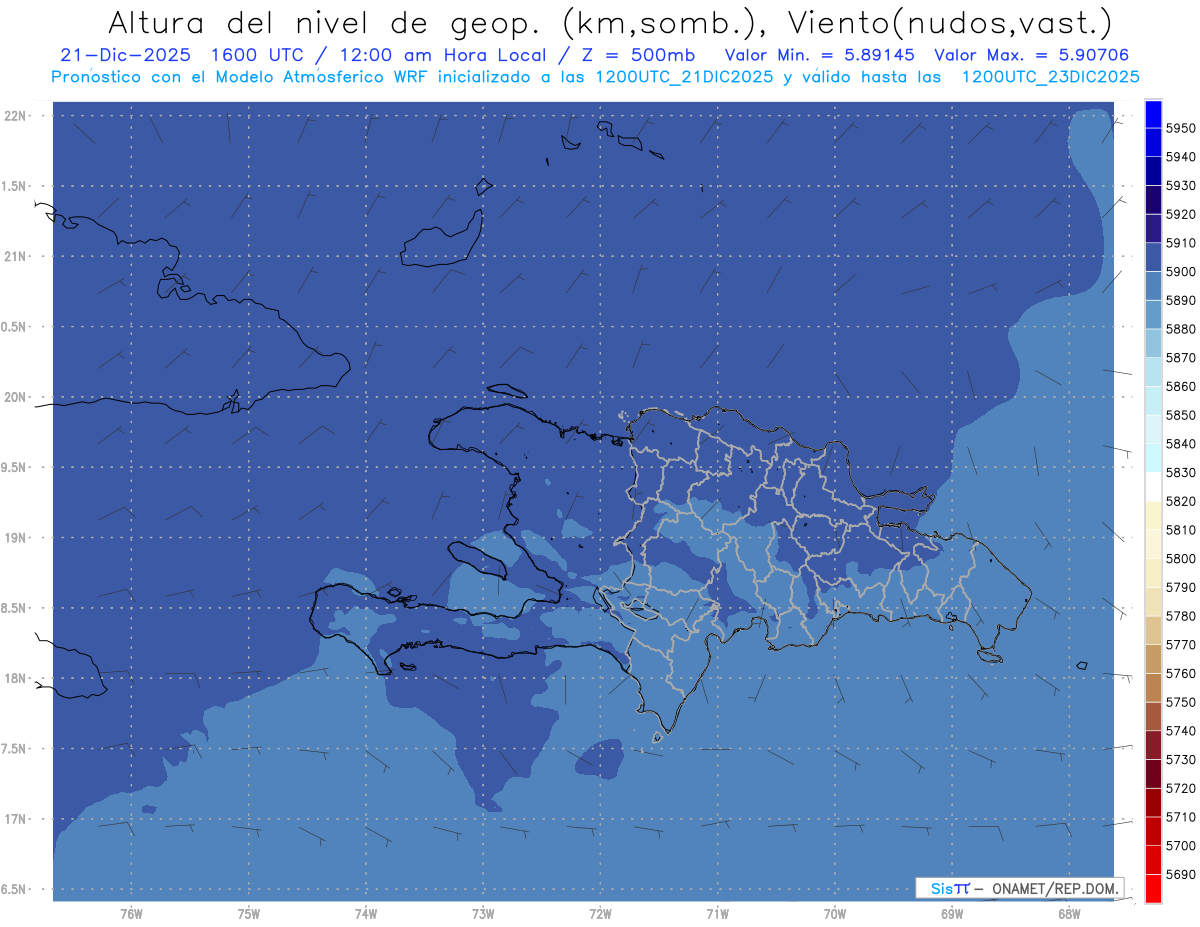
Task: Click the '73W' longitude label
Action: coord(483,914)
